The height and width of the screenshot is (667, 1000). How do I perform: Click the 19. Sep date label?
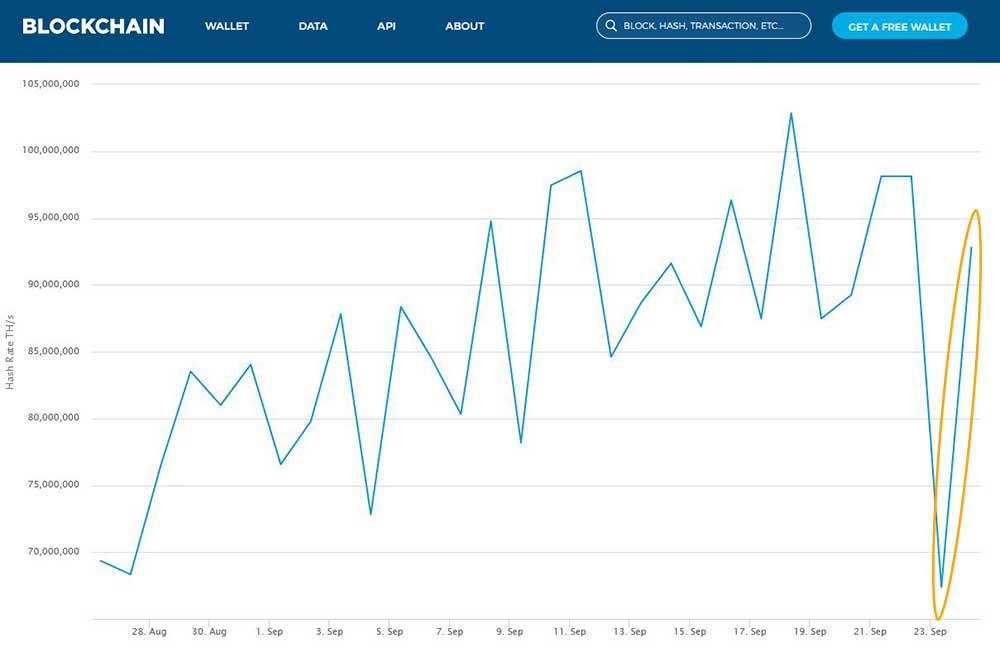810,631
